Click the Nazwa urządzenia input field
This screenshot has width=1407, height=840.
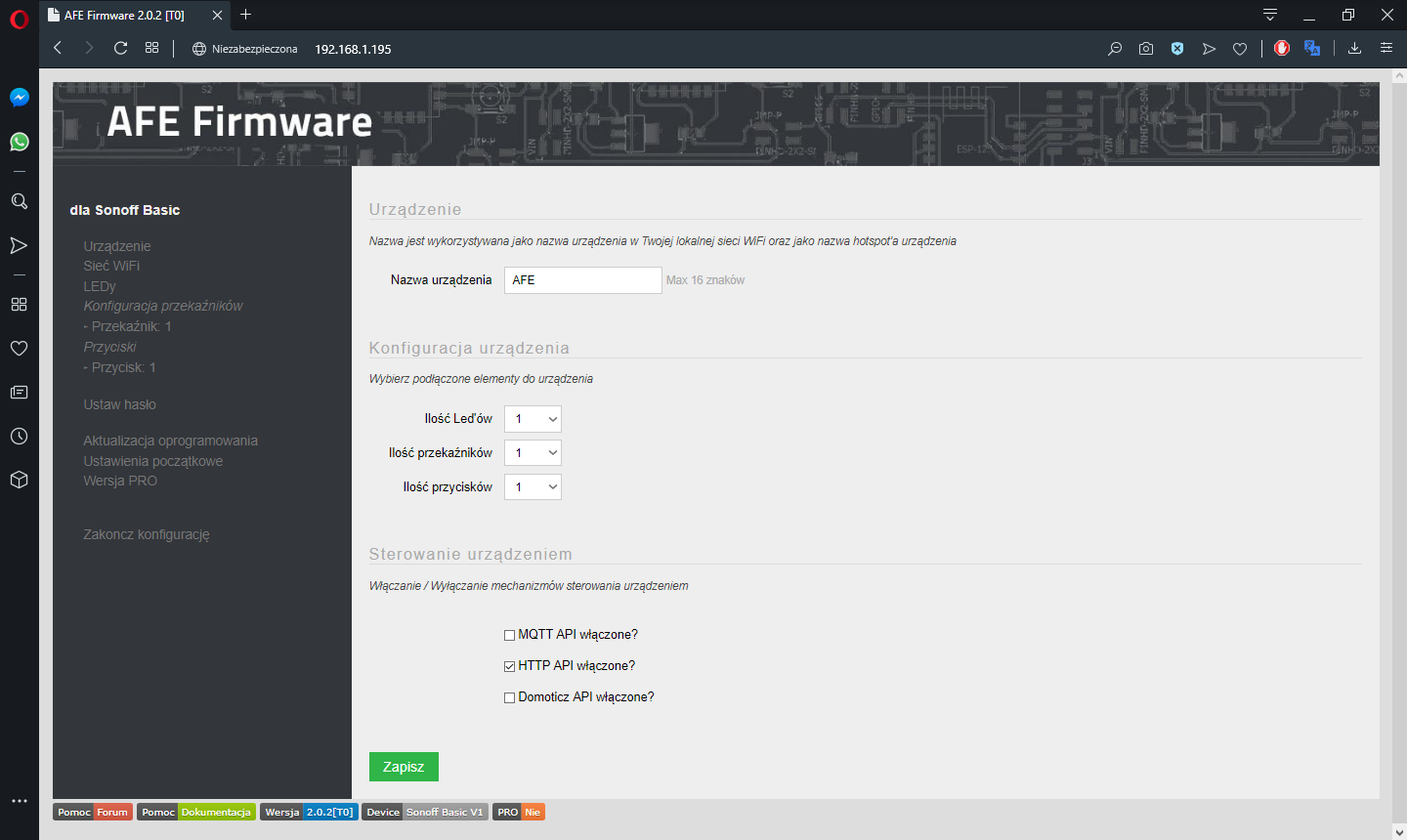click(x=583, y=280)
